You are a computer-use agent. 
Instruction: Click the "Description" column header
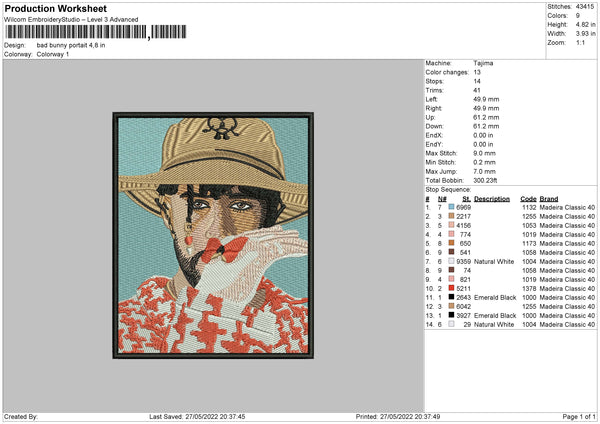click(492, 199)
